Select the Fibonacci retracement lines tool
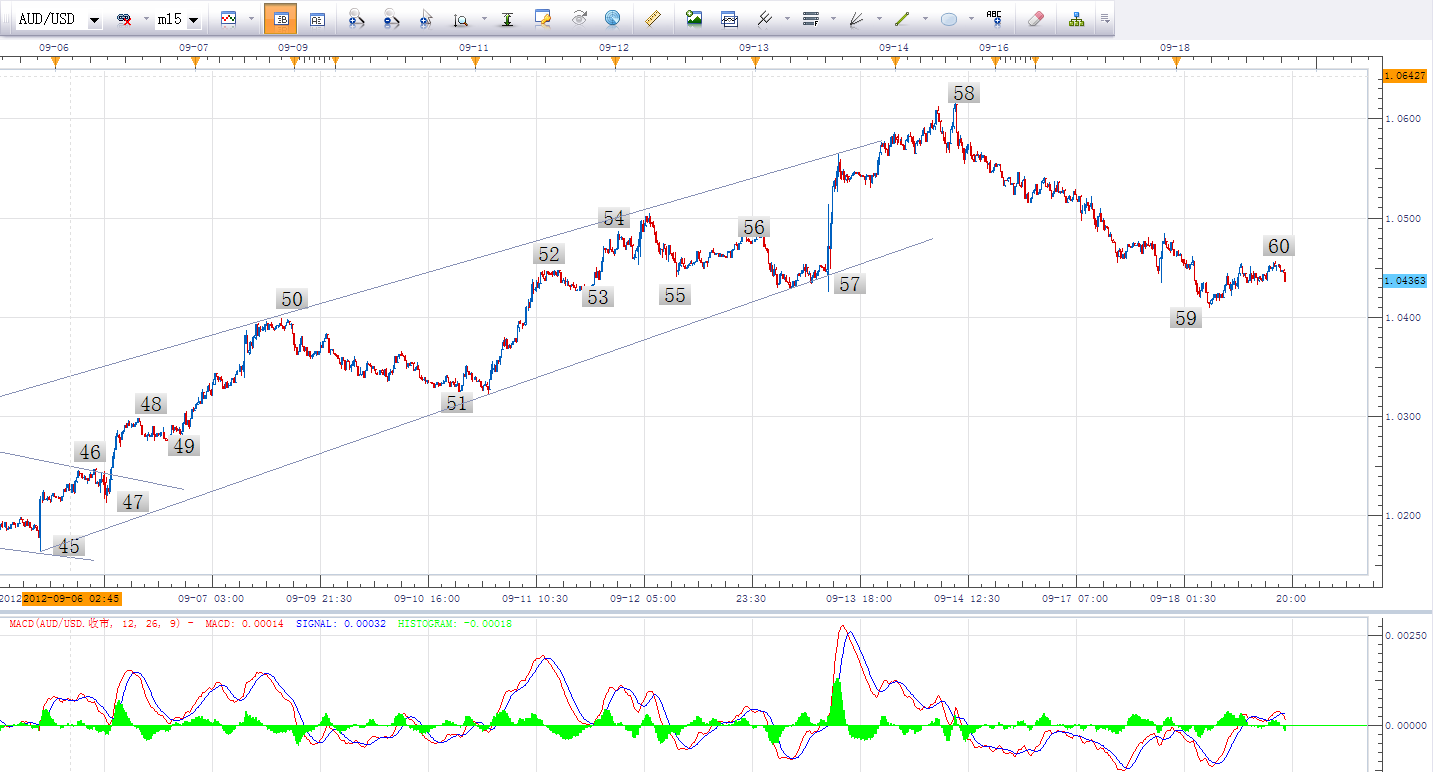The width and height of the screenshot is (1433, 772). 811,19
